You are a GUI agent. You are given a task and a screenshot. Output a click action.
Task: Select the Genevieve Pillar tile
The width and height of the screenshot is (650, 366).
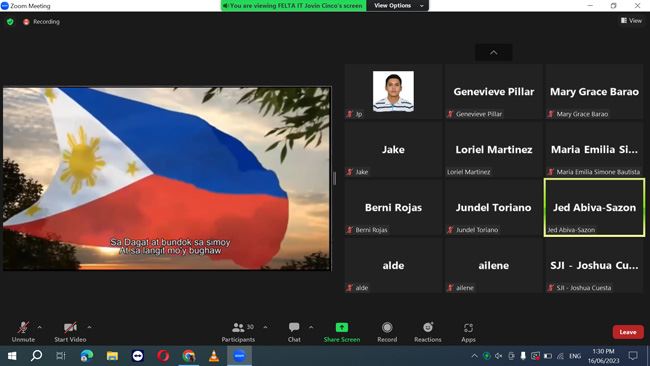(494, 92)
